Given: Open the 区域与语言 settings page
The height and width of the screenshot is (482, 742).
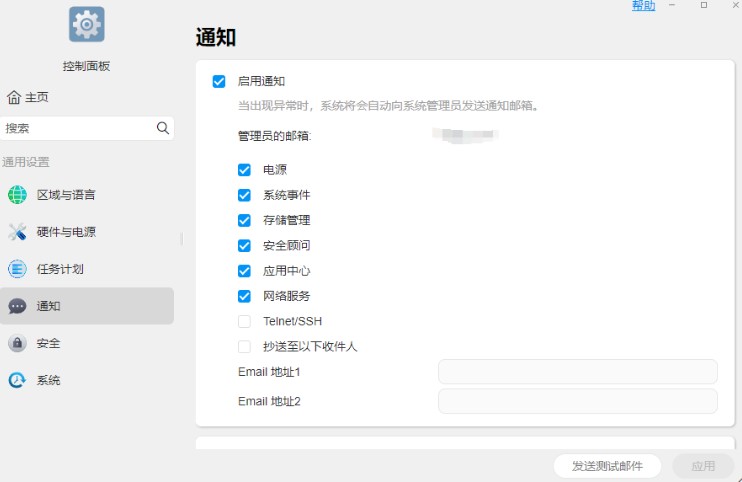Looking at the screenshot, I should pyautogui.click(x=87, y=195).
